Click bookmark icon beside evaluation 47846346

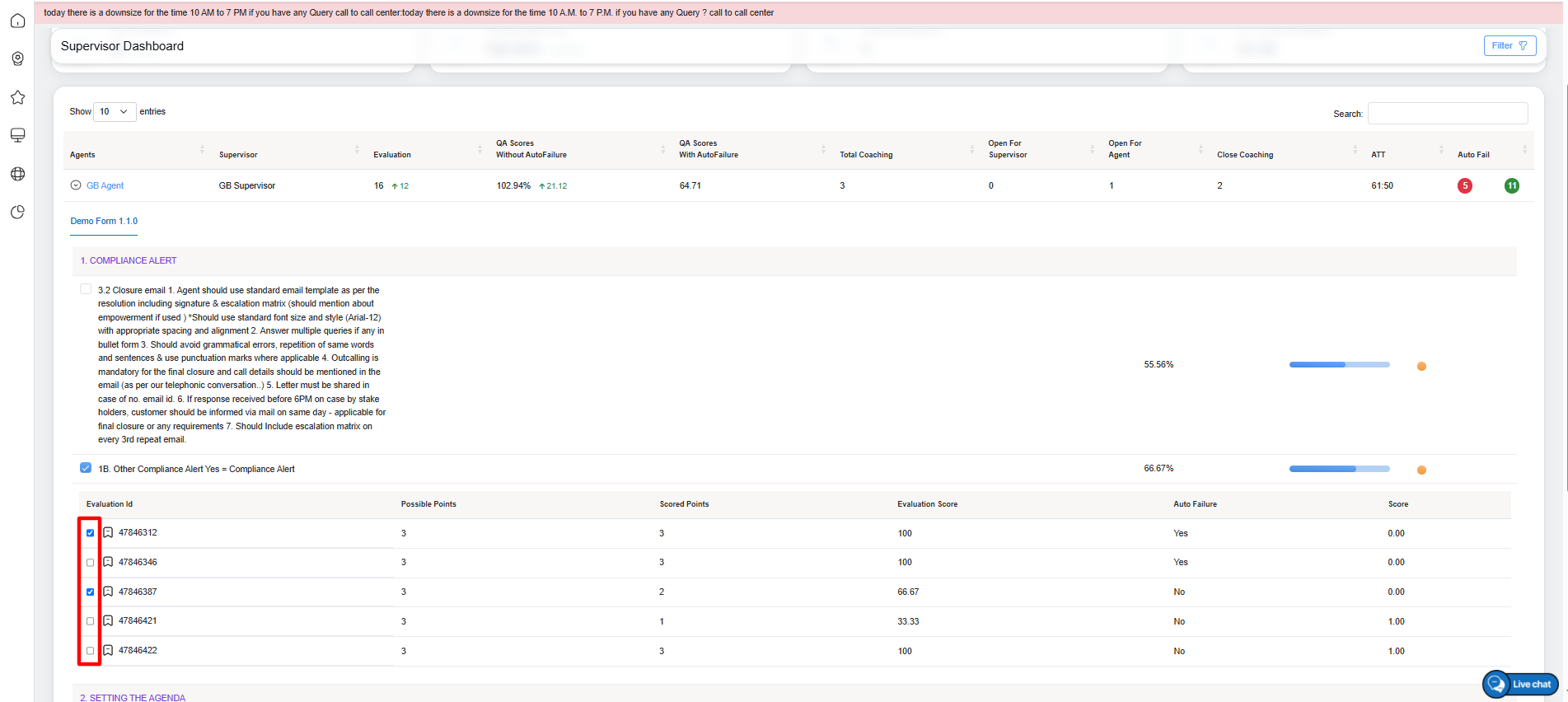[x=108, y=562]
